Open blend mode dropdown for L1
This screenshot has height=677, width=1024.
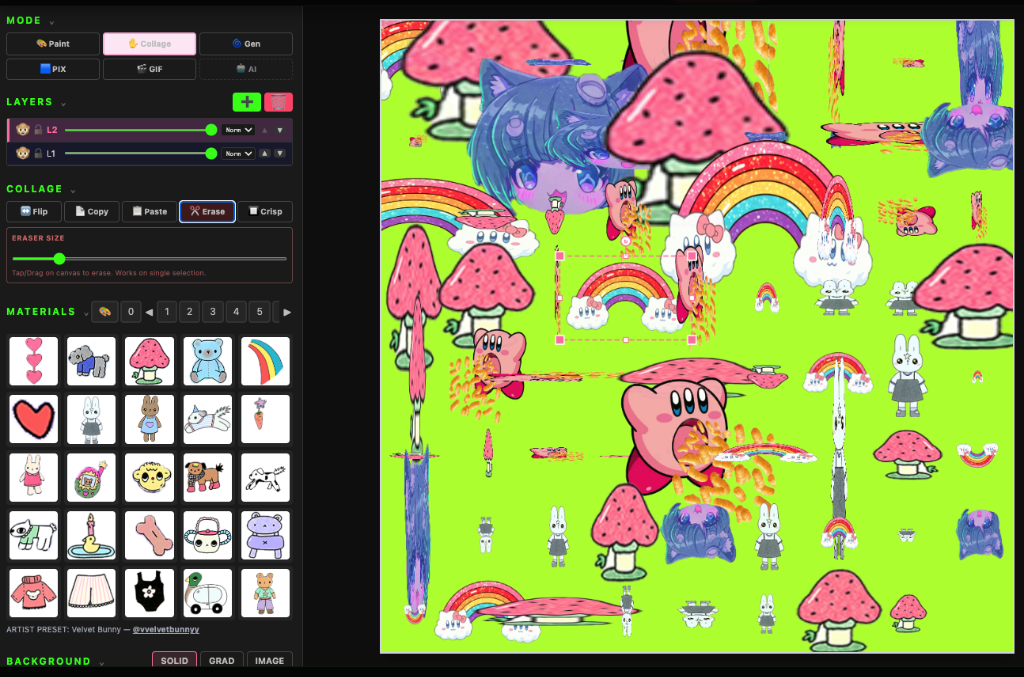(239, 153)
